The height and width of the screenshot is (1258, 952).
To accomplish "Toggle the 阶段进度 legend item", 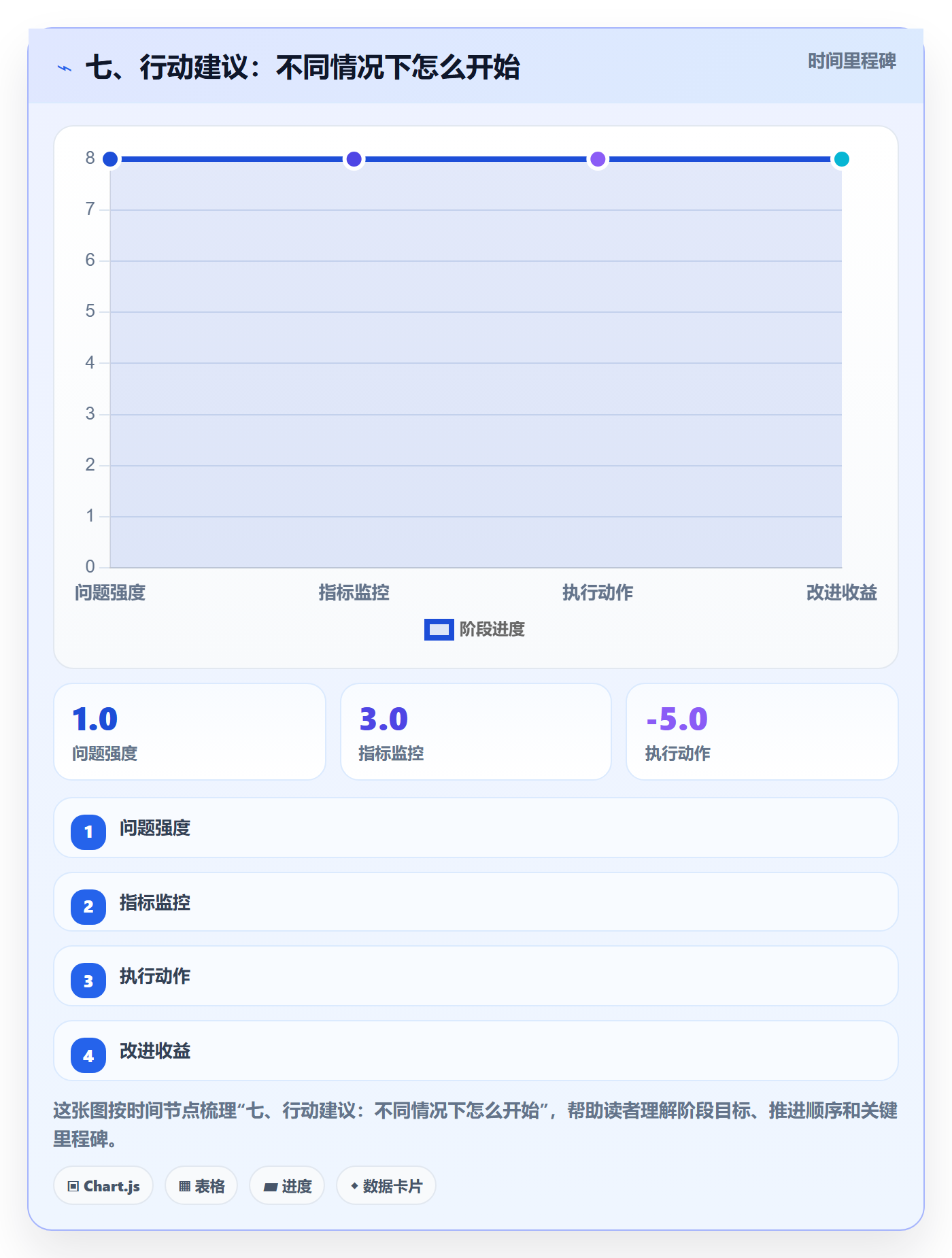I will 475,630.
